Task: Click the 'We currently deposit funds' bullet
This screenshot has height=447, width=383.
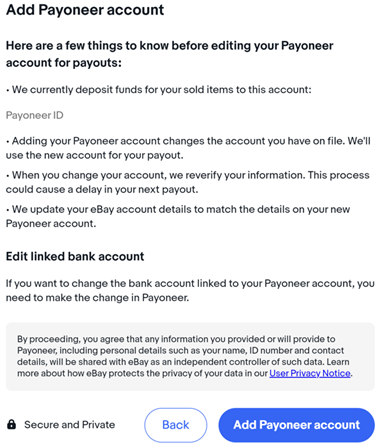Action: point(159,90)
